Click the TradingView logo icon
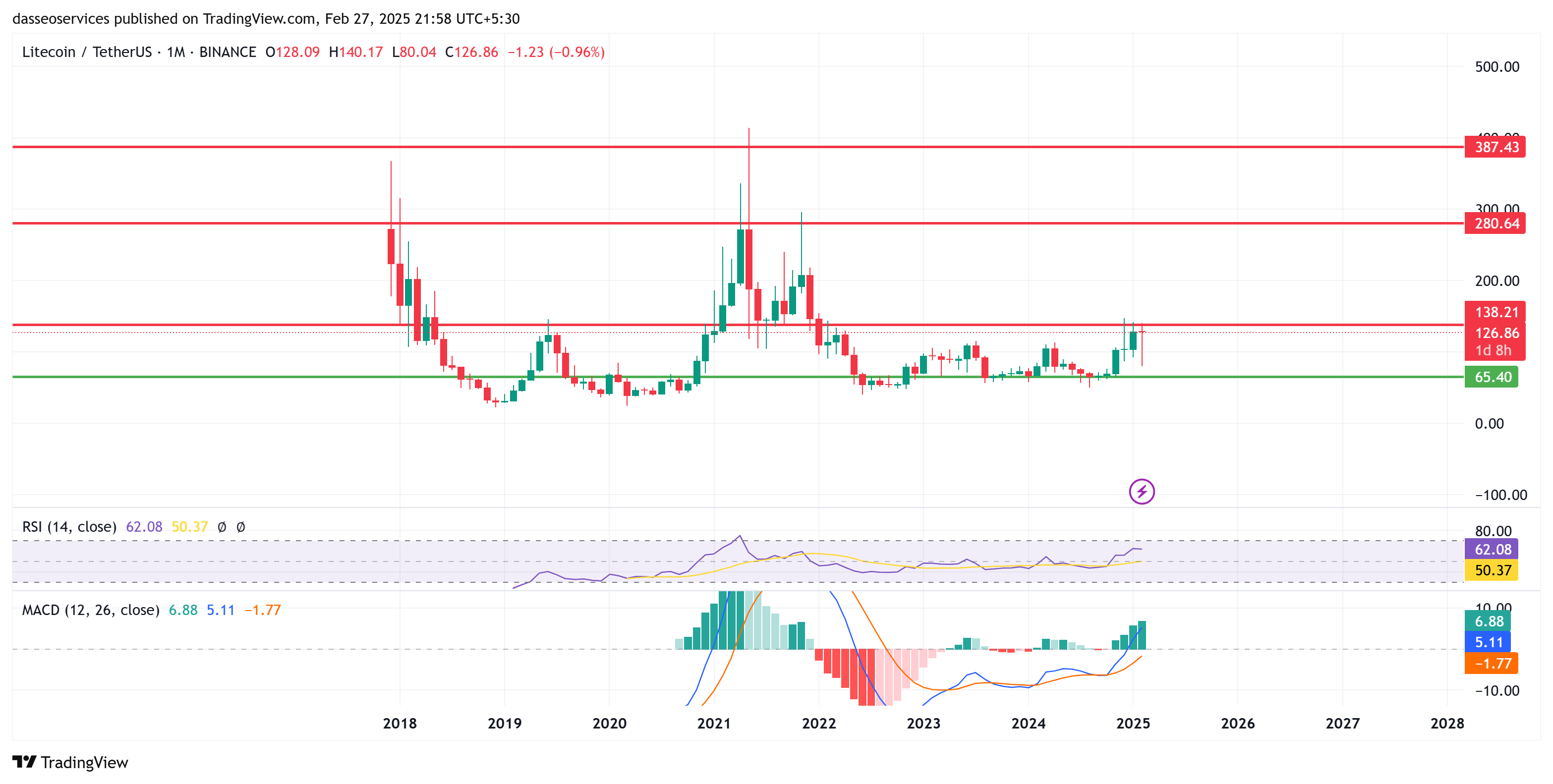This screenshot has width=1553, height=784. (x=24, y=762)
